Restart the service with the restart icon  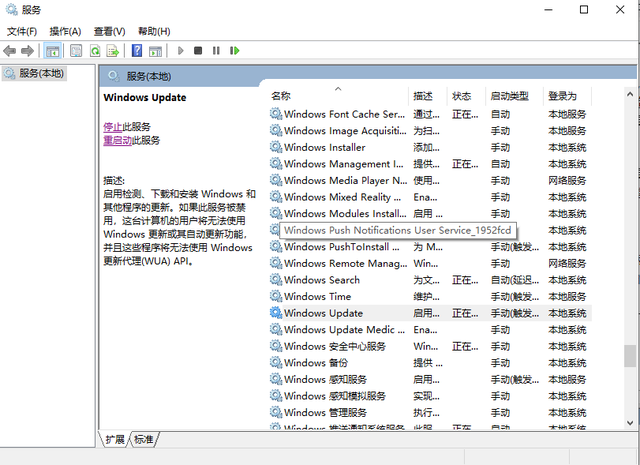click(x=234, y=51)
